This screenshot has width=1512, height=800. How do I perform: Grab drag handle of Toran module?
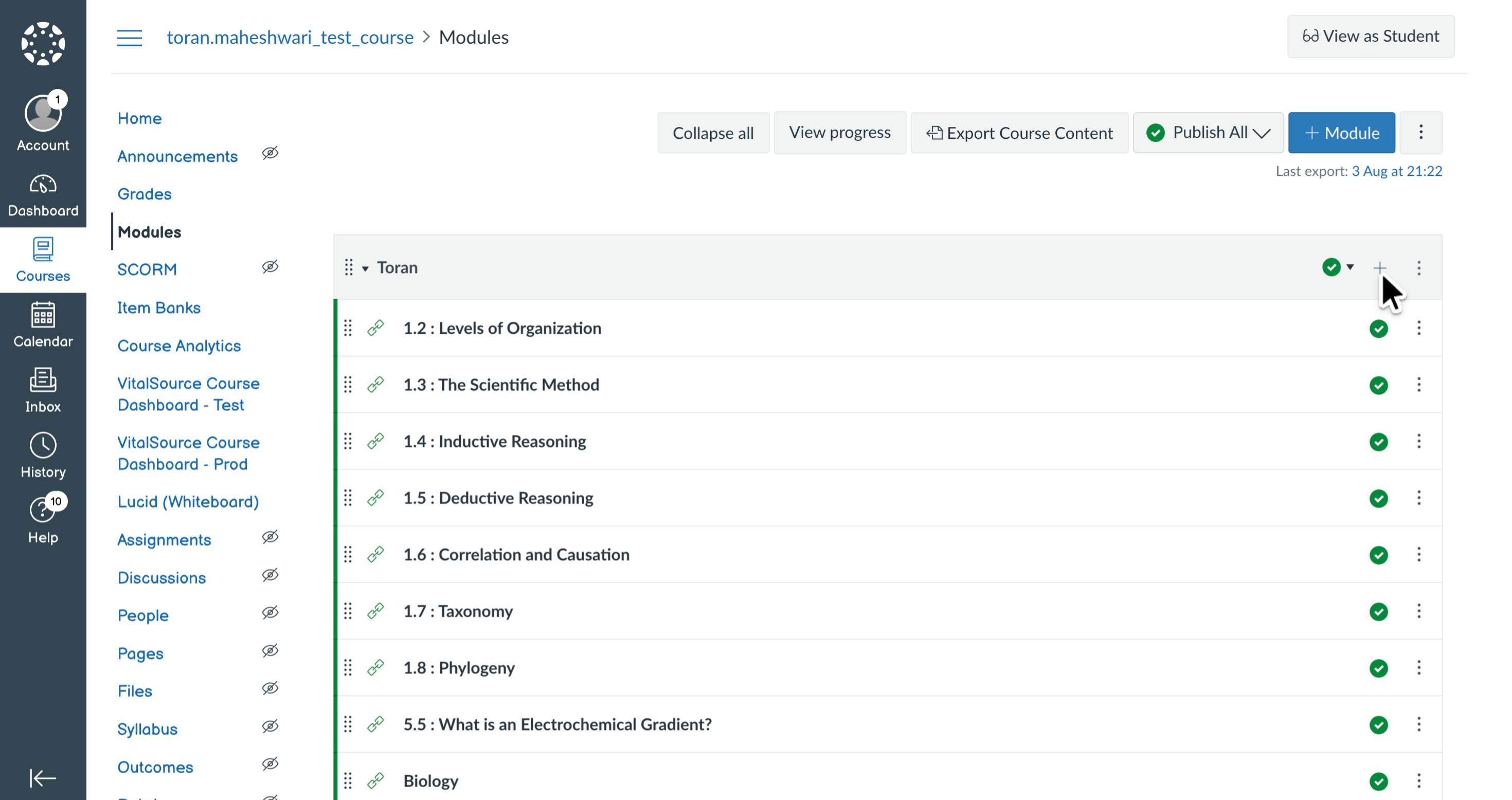349,267
